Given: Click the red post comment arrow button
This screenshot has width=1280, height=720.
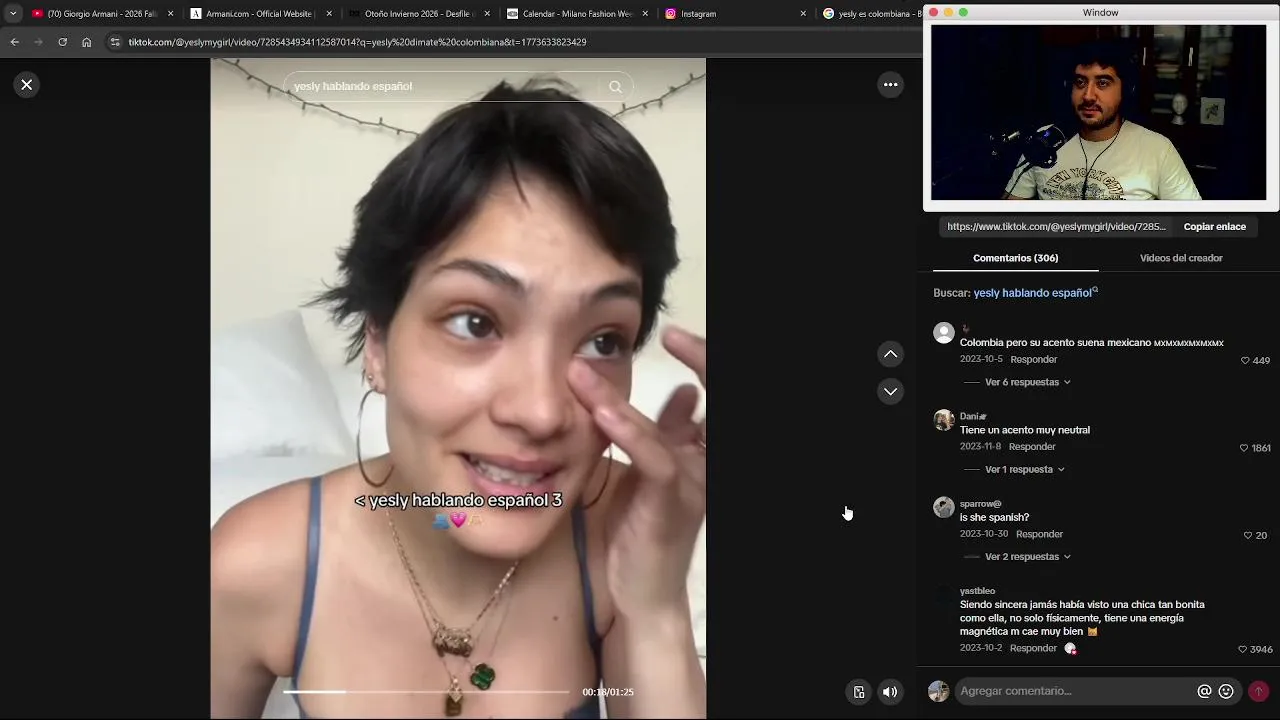Looking at the screenshot, I should [x=1258, y=691].
